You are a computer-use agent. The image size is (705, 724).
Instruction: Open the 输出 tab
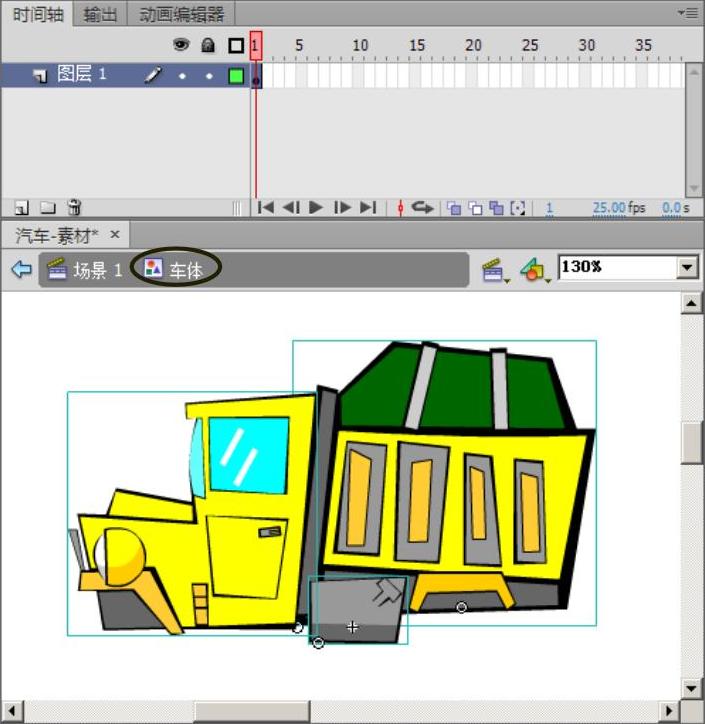(x=100, y=15)
